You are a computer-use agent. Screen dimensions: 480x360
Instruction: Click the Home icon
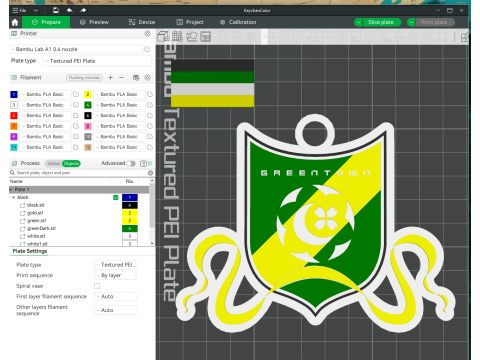coord(15,22)
